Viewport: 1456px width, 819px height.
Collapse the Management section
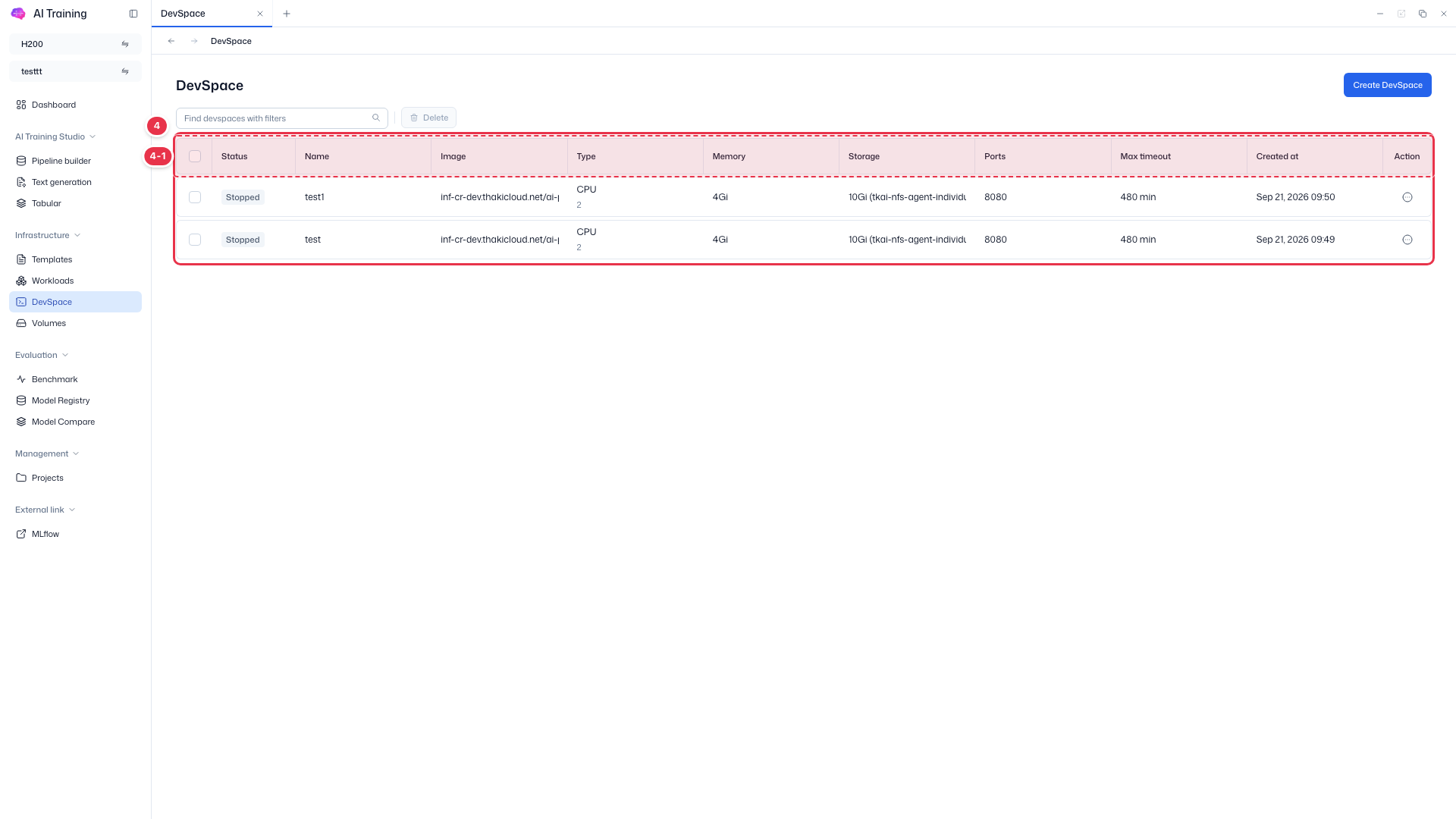[x=47, y=453]
